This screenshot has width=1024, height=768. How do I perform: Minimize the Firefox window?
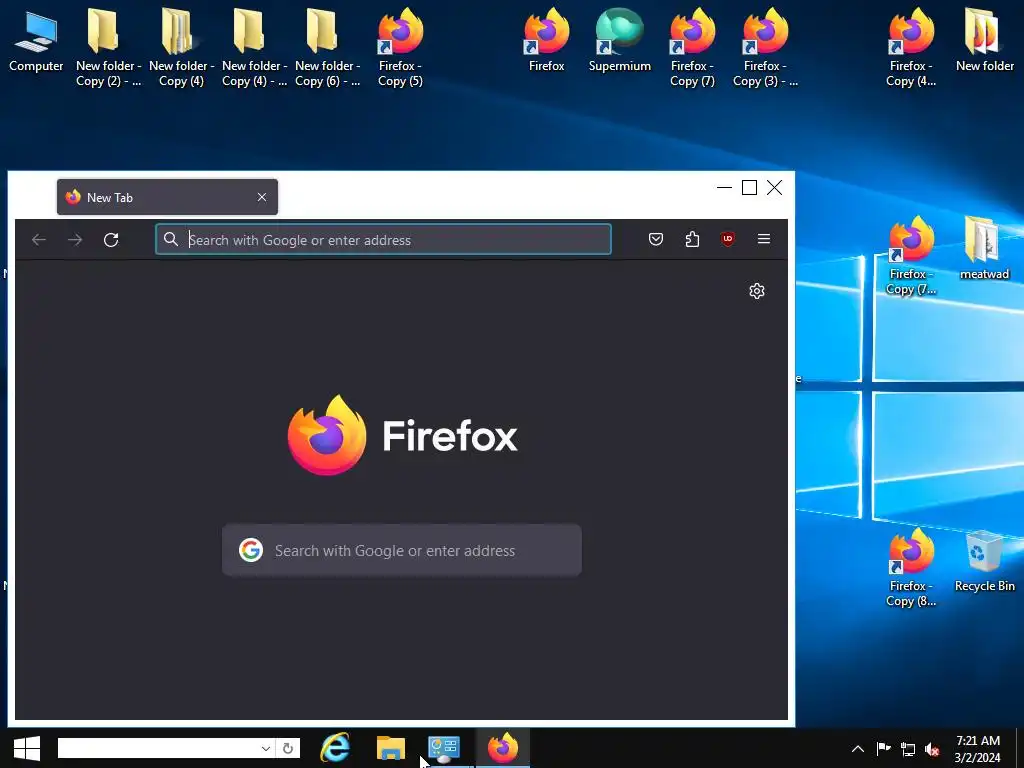pyautogui.click(x=724, y=188)
